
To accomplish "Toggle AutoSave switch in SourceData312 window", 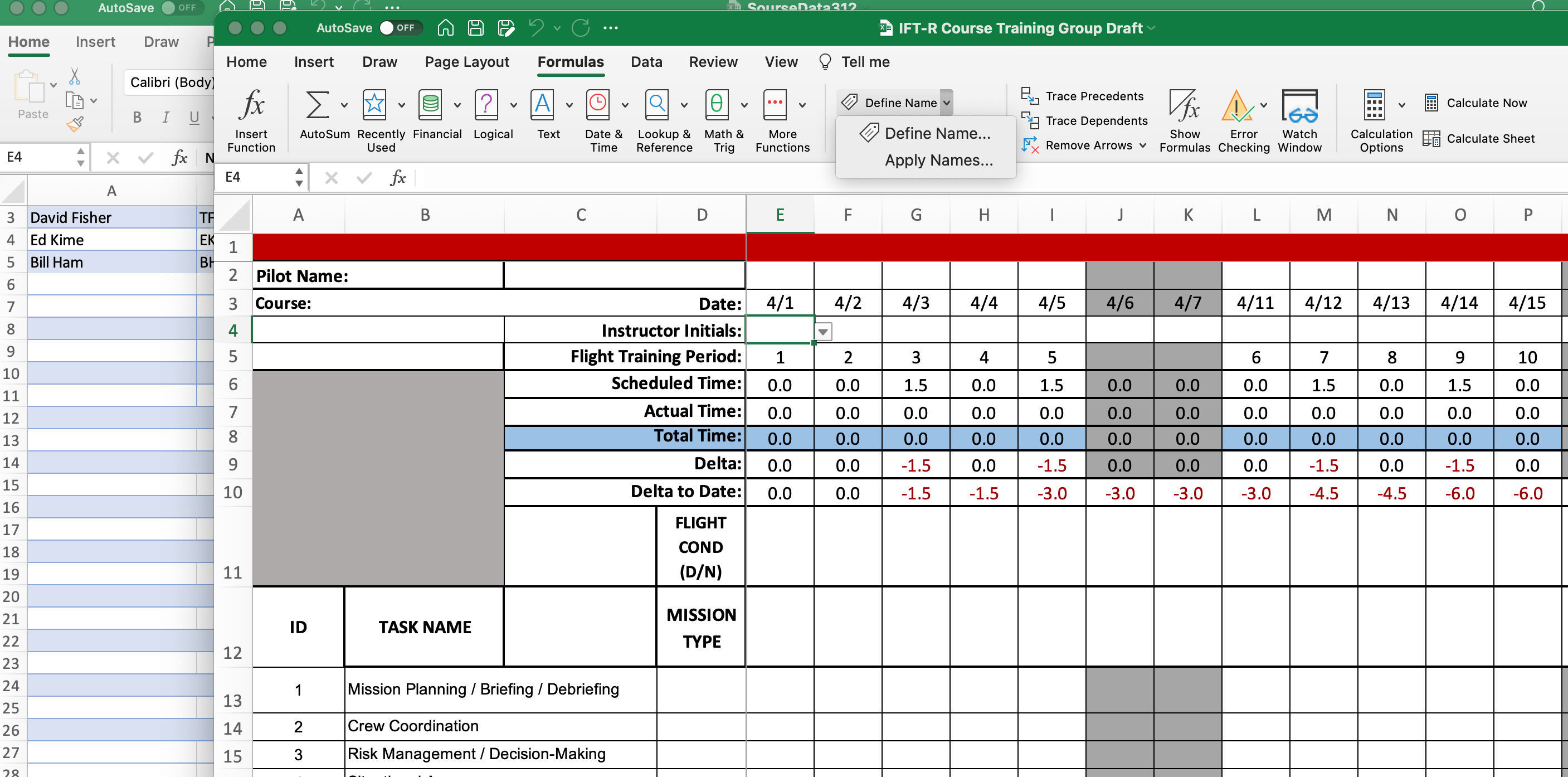I will click(x=179, y=8).
